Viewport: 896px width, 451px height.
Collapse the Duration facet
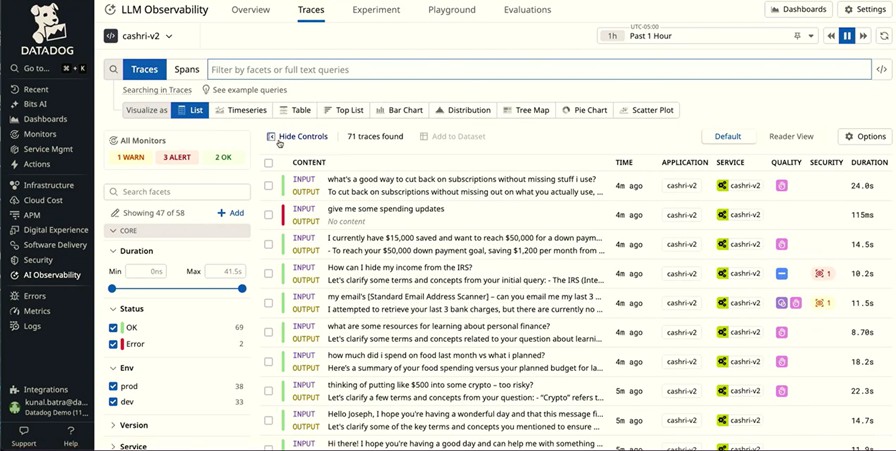(x=131, y=251)
